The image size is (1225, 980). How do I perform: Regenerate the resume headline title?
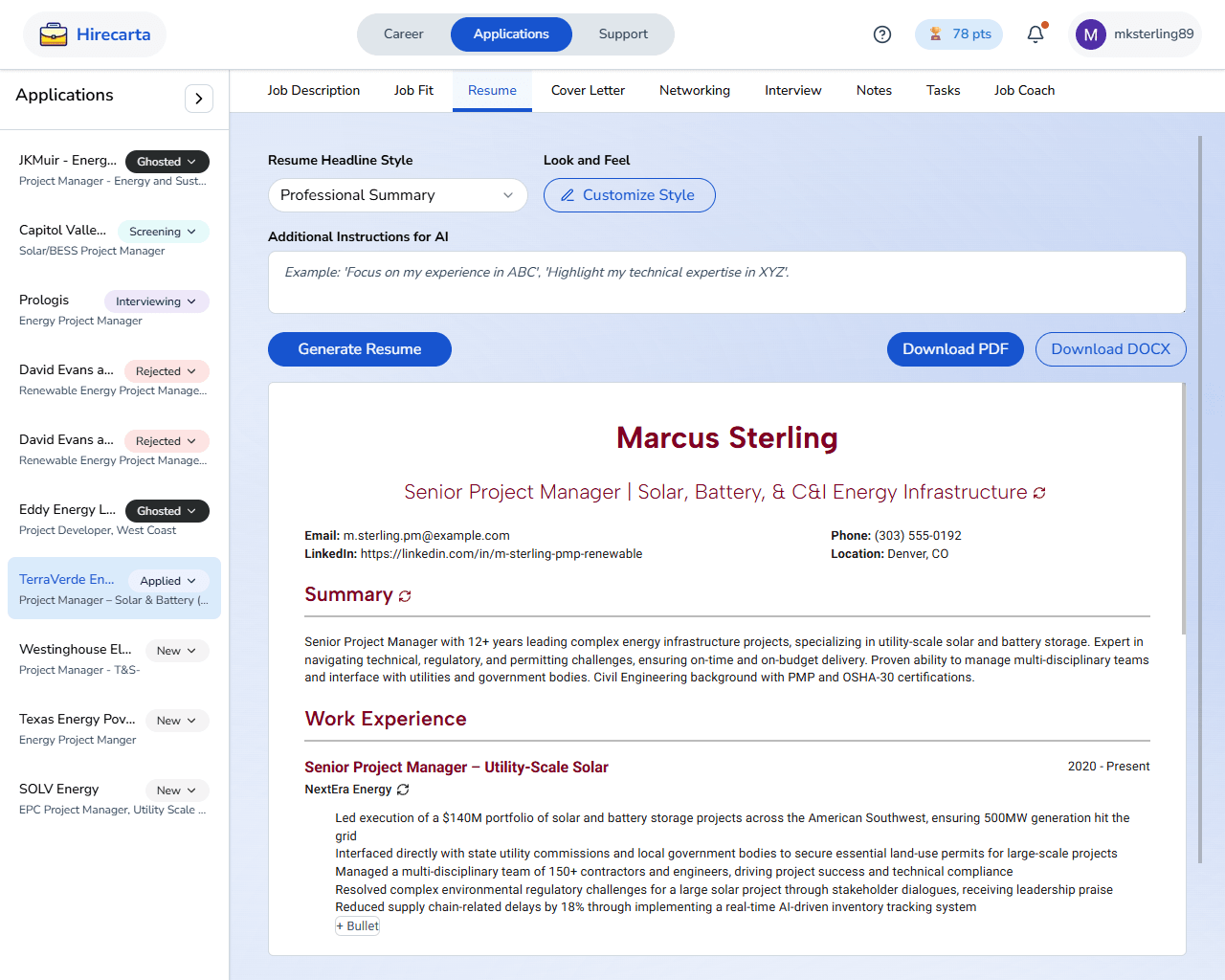coord(1039,493)
